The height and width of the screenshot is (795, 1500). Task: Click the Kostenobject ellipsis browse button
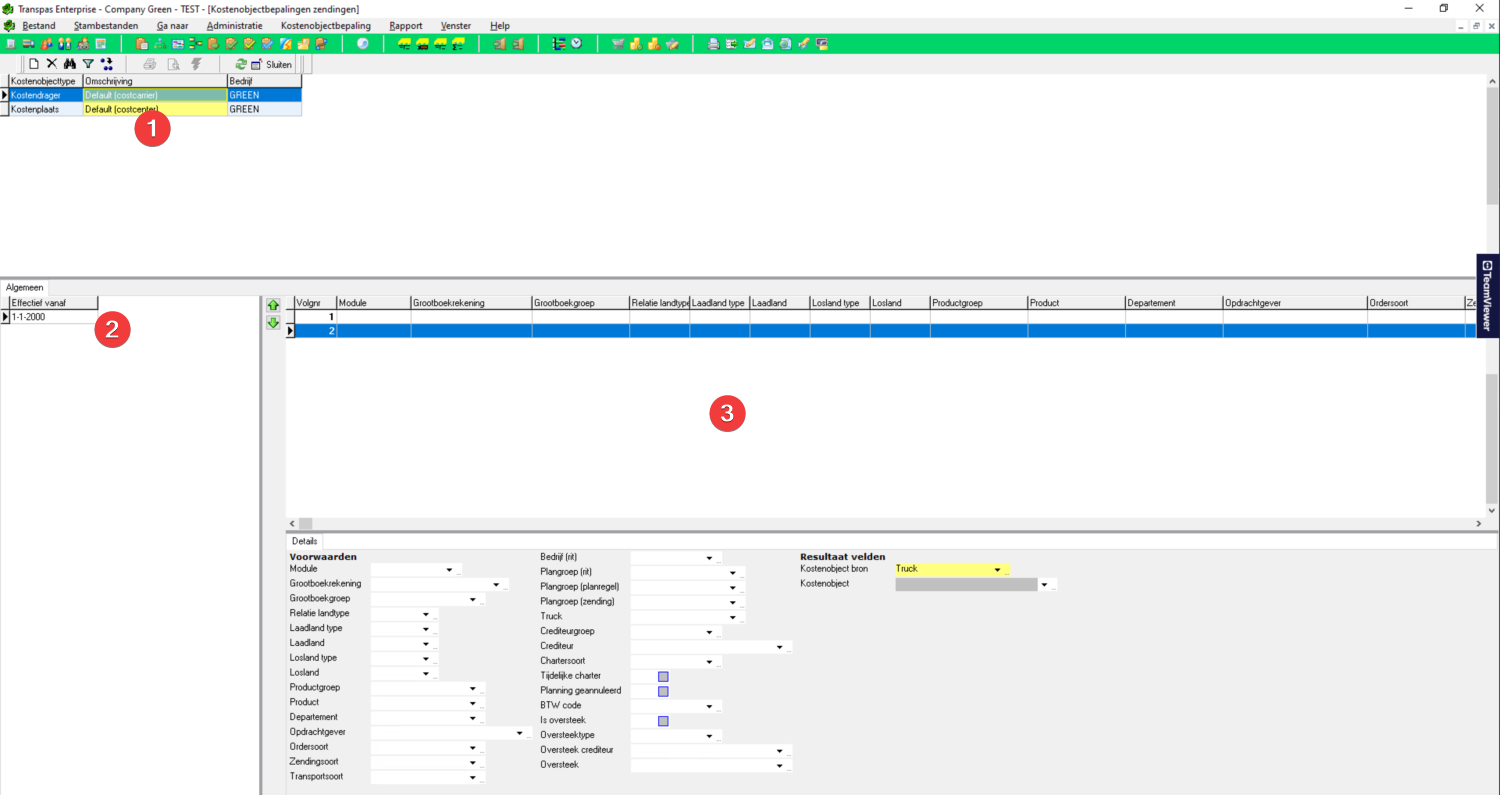point(1053,585)
